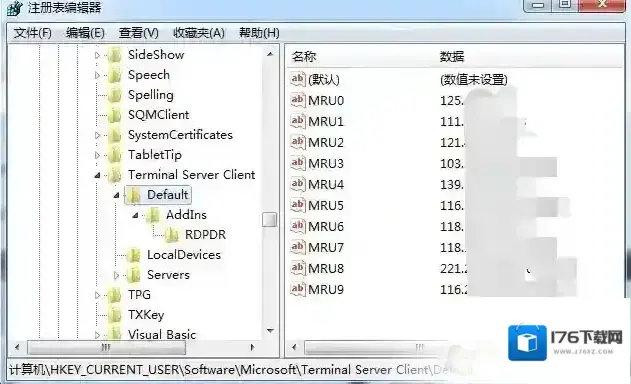Minimize the registry editor window
The width and height of the screenshot is (631, 384).
click(x=538, y=6)
